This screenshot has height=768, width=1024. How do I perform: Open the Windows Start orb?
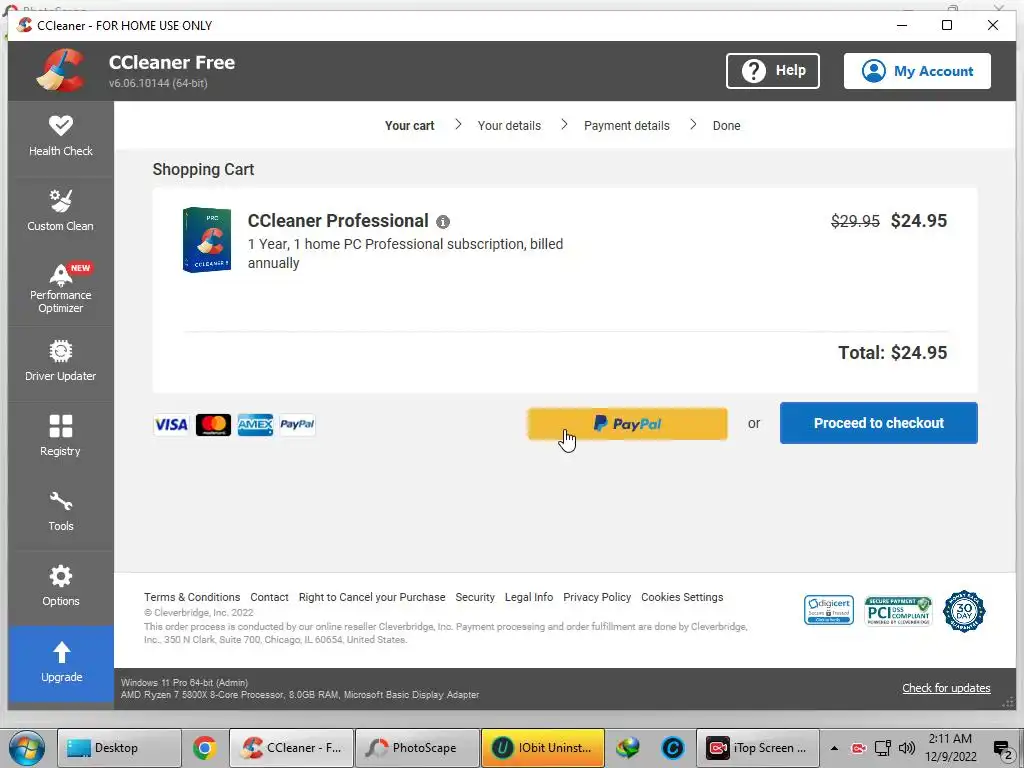(26, 747)
